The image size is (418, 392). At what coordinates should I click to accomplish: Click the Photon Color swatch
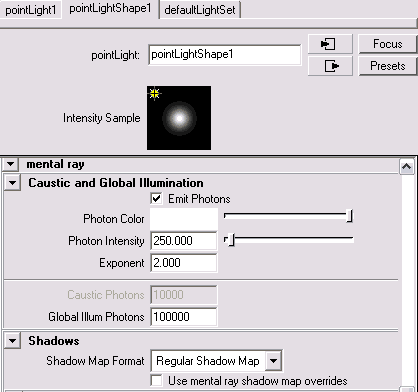point(184,219)
